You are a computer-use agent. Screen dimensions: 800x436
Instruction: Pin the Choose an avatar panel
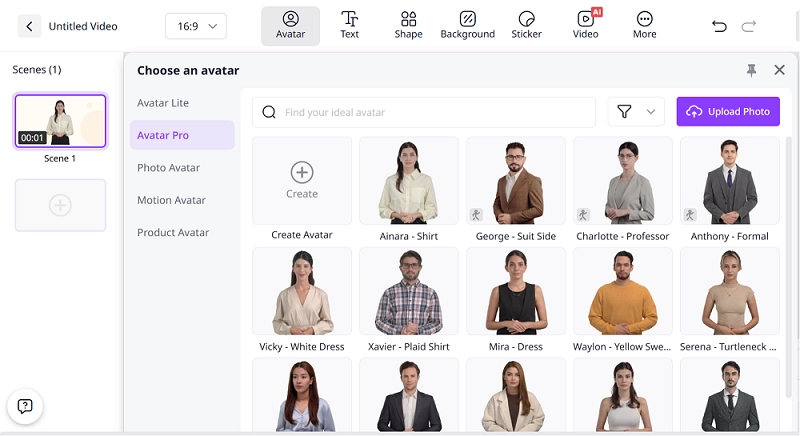pyautogui.click(x=751, y=70)
